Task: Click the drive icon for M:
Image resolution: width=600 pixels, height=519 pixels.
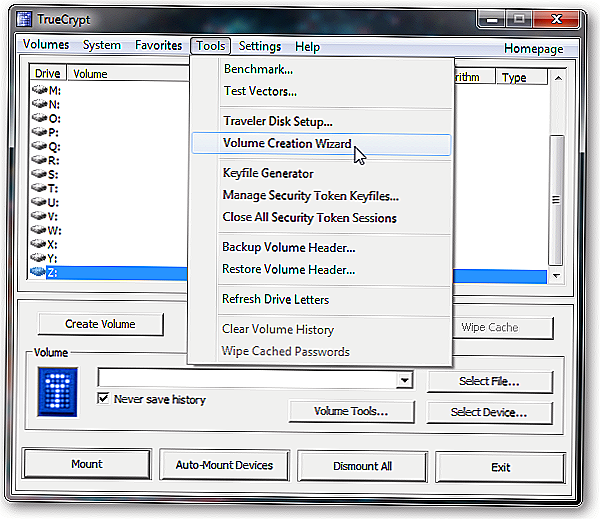Action: click(x=40, y=90)
